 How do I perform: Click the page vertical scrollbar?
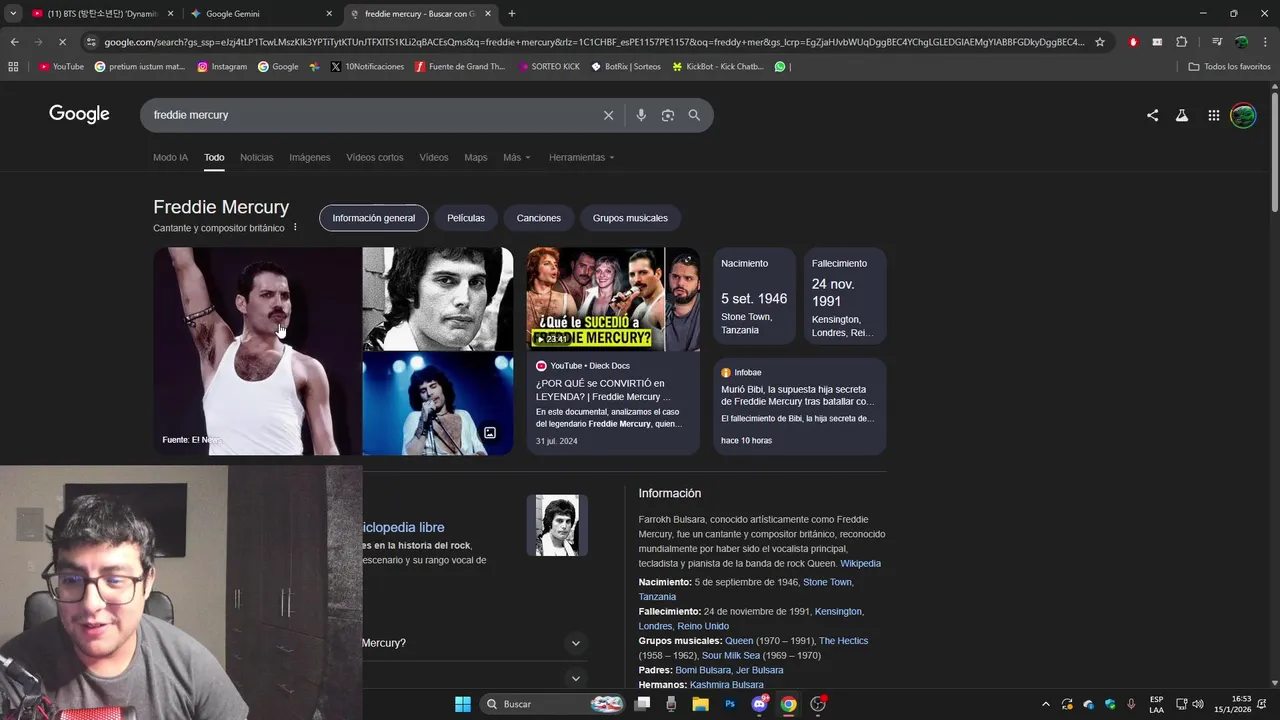pyautogui.click(x=1274, y=150)
